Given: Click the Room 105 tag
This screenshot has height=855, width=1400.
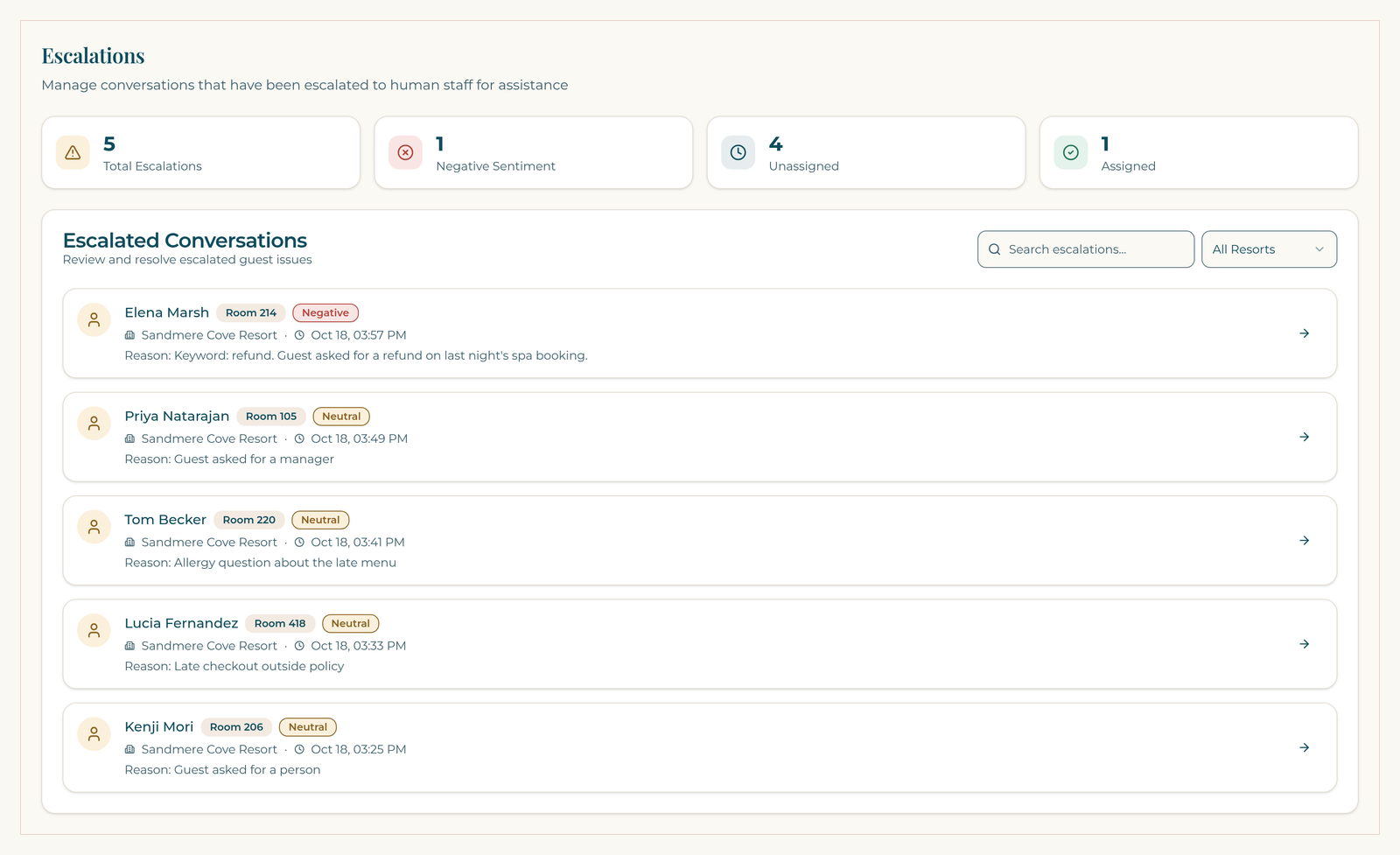Looking at the screenshot, I should click(x=271, y=417).
